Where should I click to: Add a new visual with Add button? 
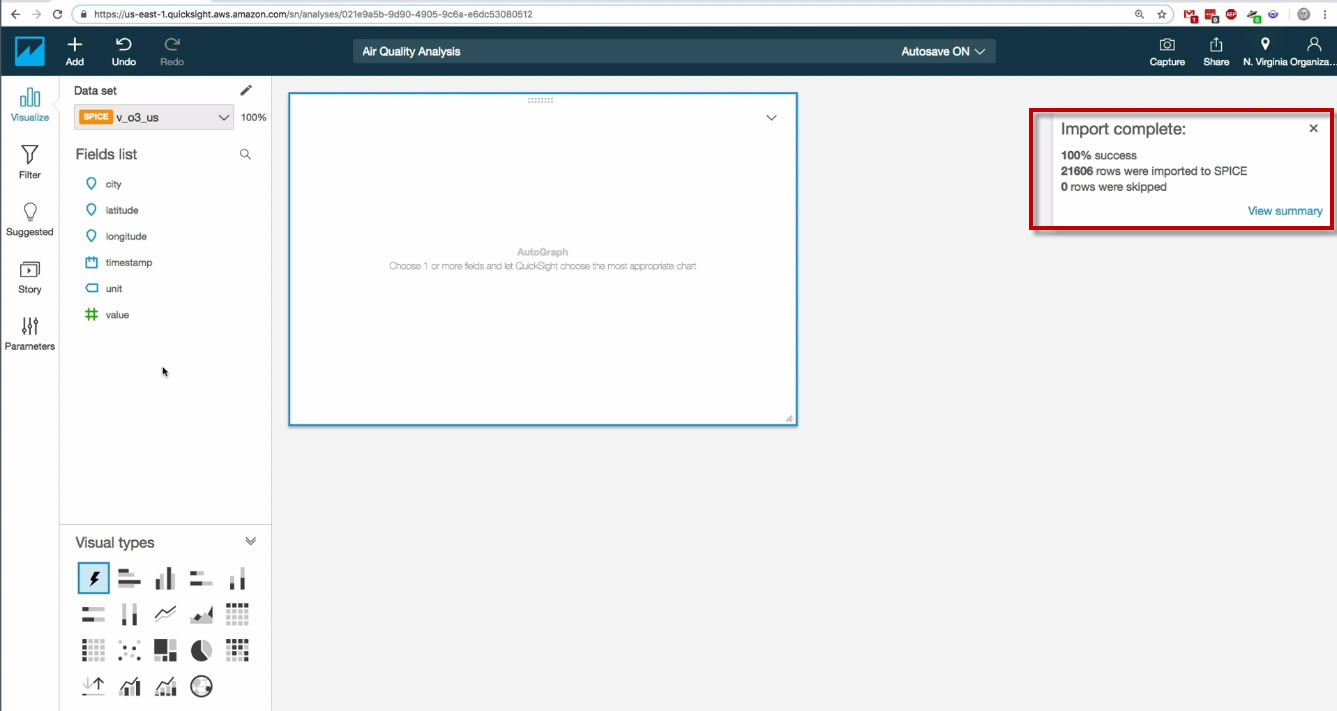pyautogui.click(x=75, y=52)
